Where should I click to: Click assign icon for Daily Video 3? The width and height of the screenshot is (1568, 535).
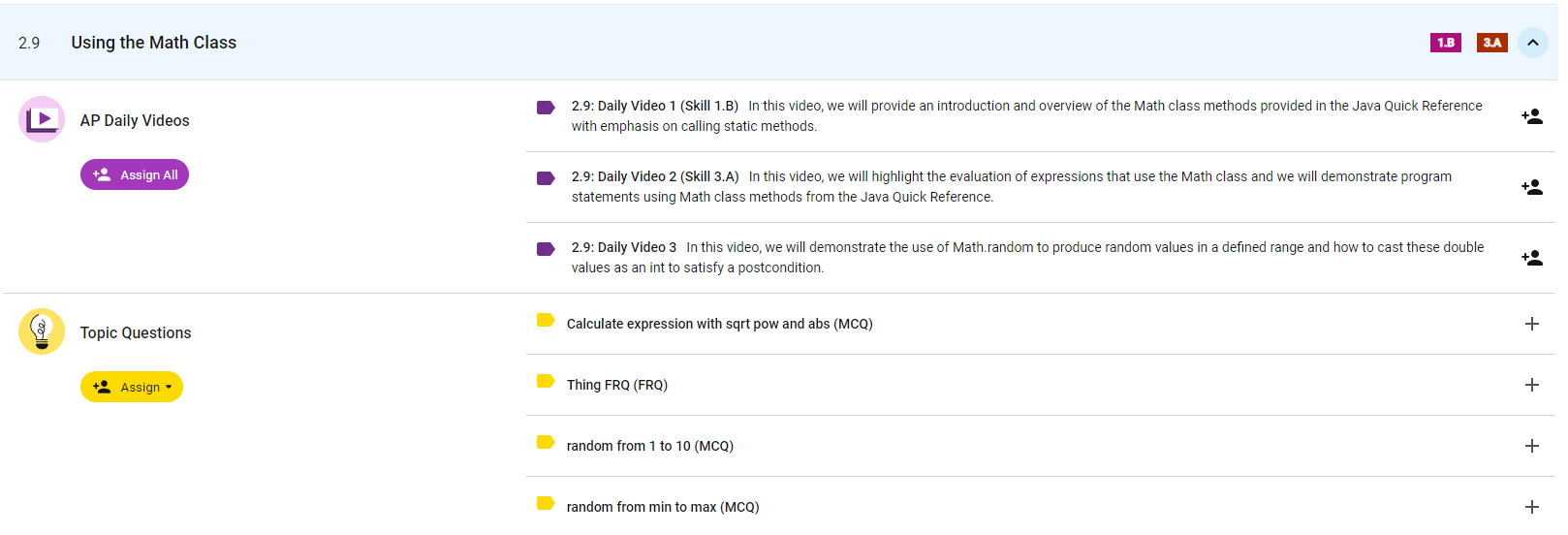coord(1531,258)
